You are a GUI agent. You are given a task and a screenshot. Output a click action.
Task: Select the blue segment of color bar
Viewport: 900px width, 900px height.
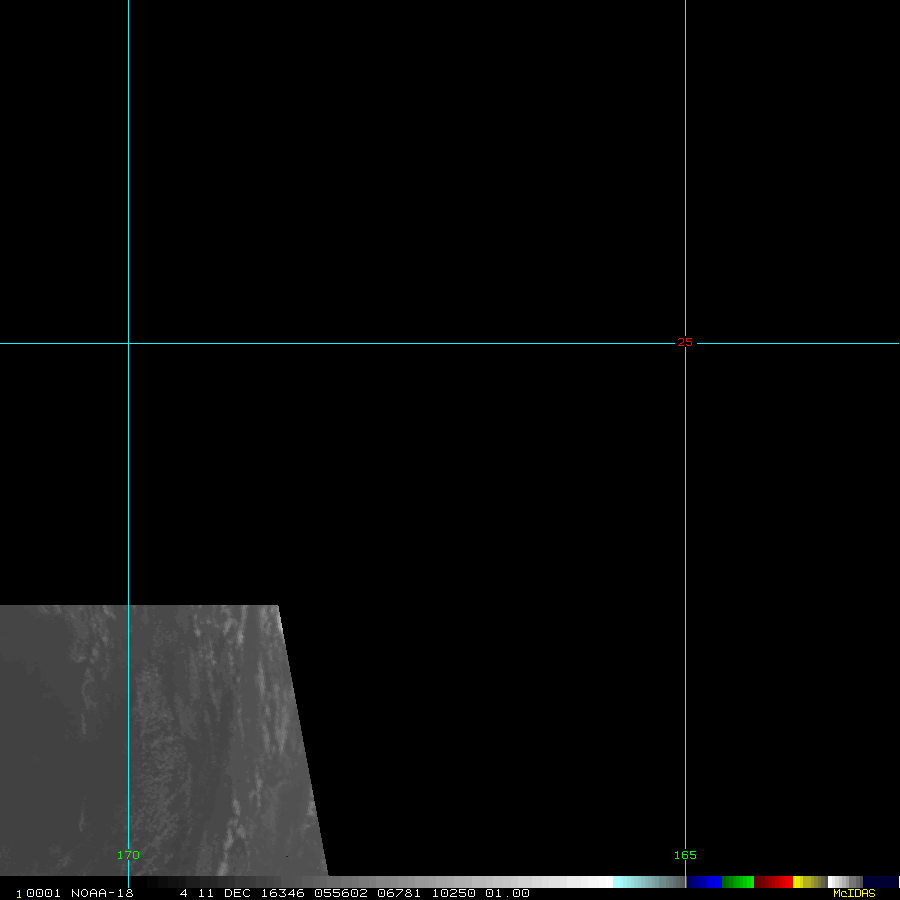pos(704,882)
